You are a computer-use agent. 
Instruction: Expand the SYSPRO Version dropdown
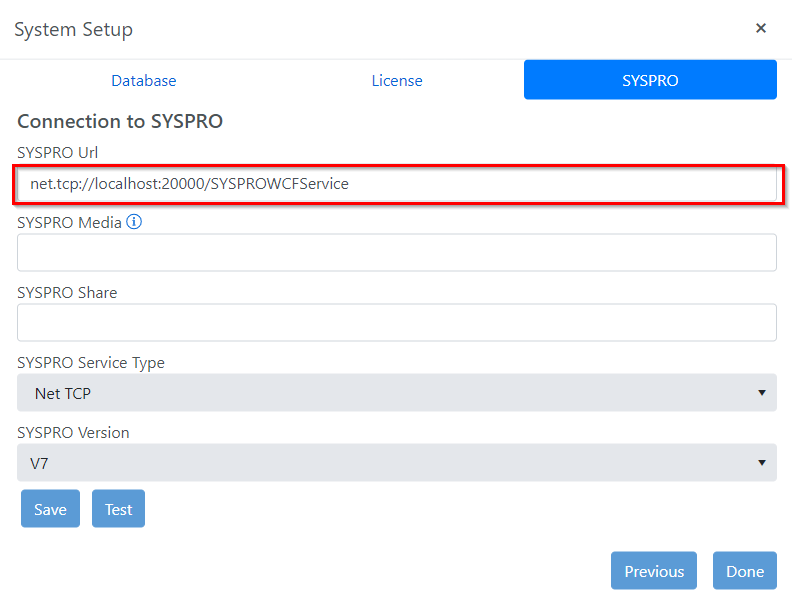pyautogui.click(x=397, y=463)
